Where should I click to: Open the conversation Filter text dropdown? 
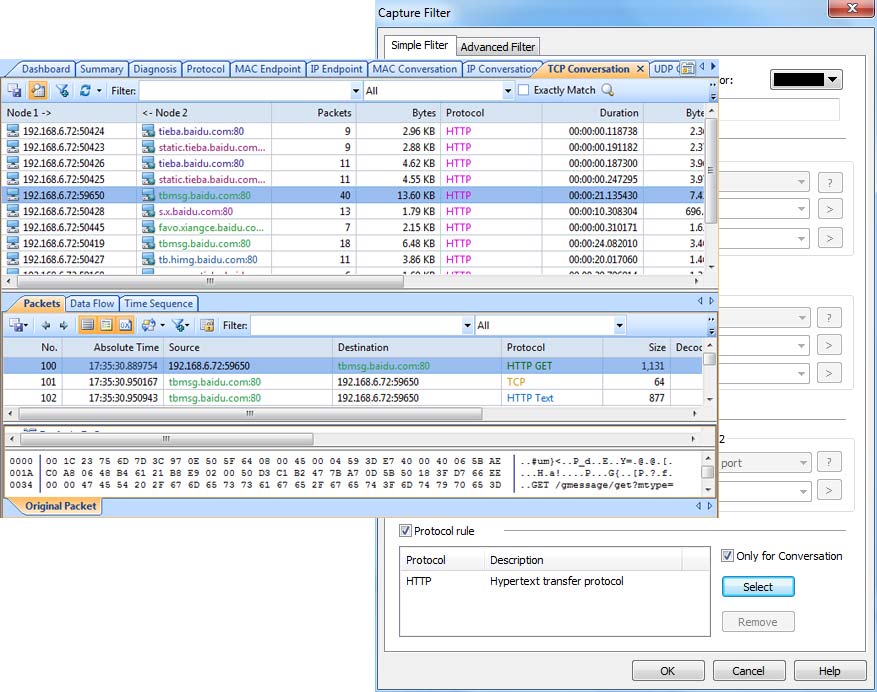point(356,91)
